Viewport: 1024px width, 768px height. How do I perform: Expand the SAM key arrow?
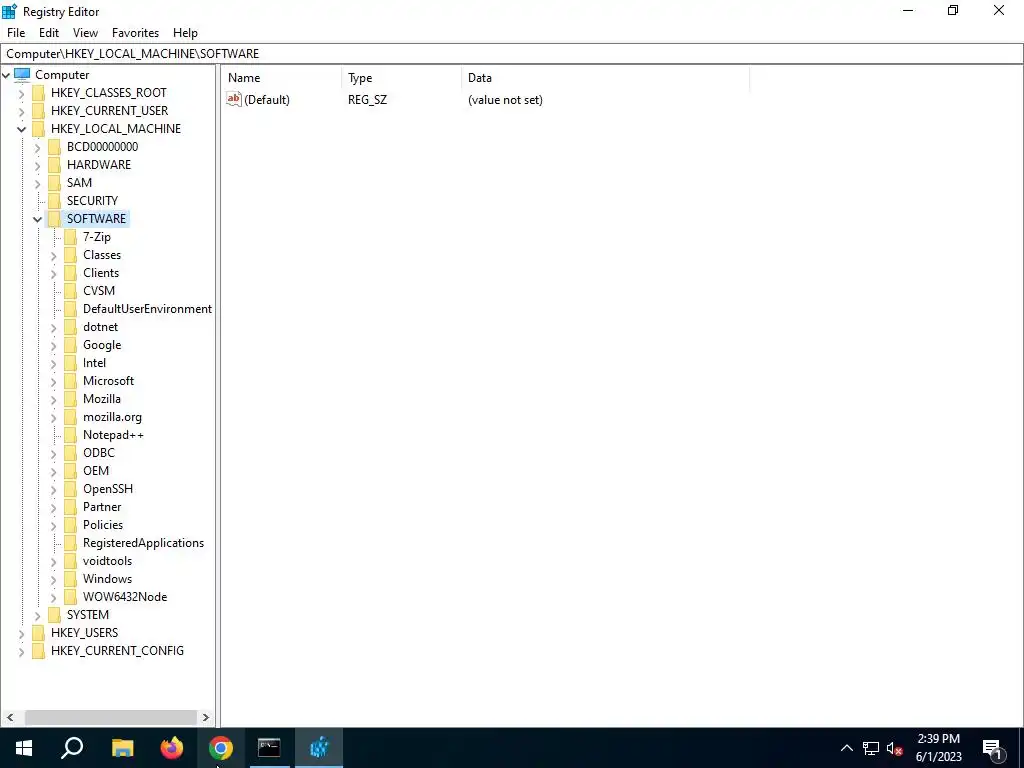(x=37, y=183)
